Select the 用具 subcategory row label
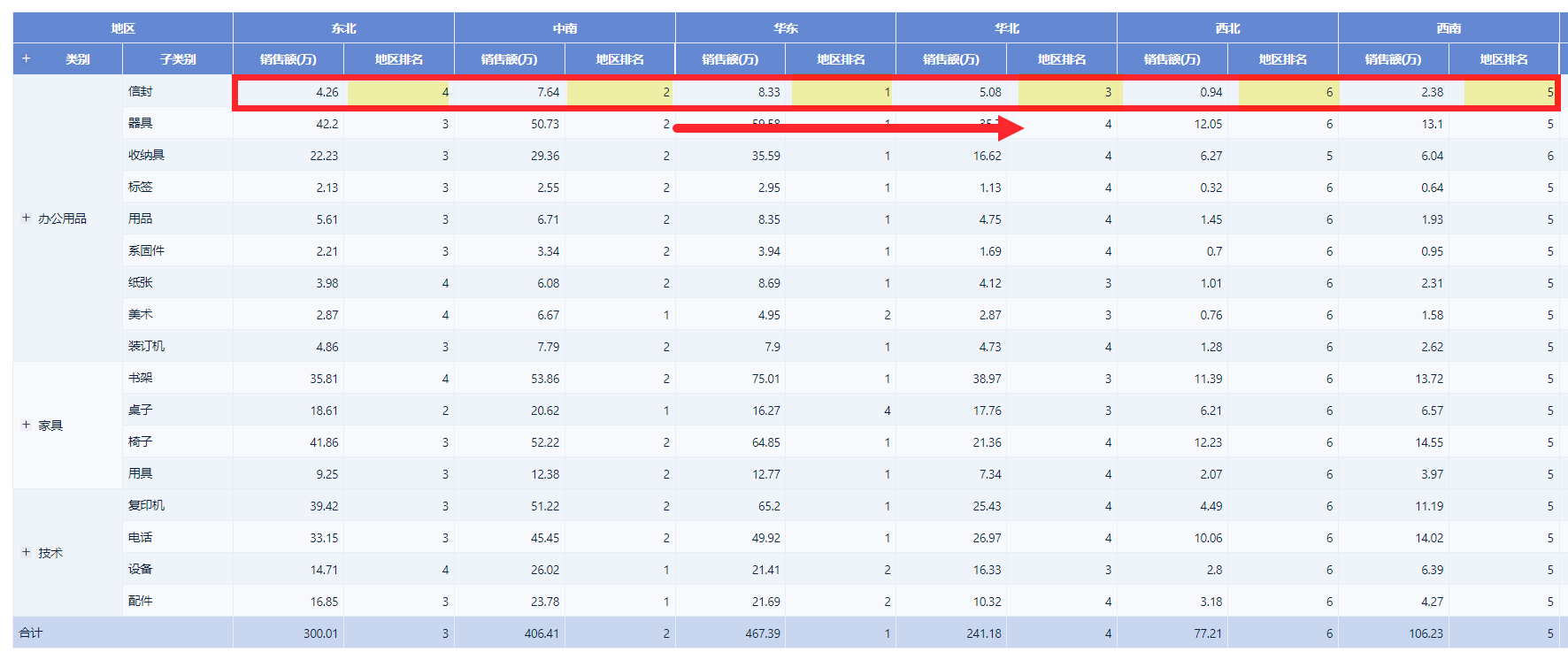1568x652 pixels. [141, 473]
